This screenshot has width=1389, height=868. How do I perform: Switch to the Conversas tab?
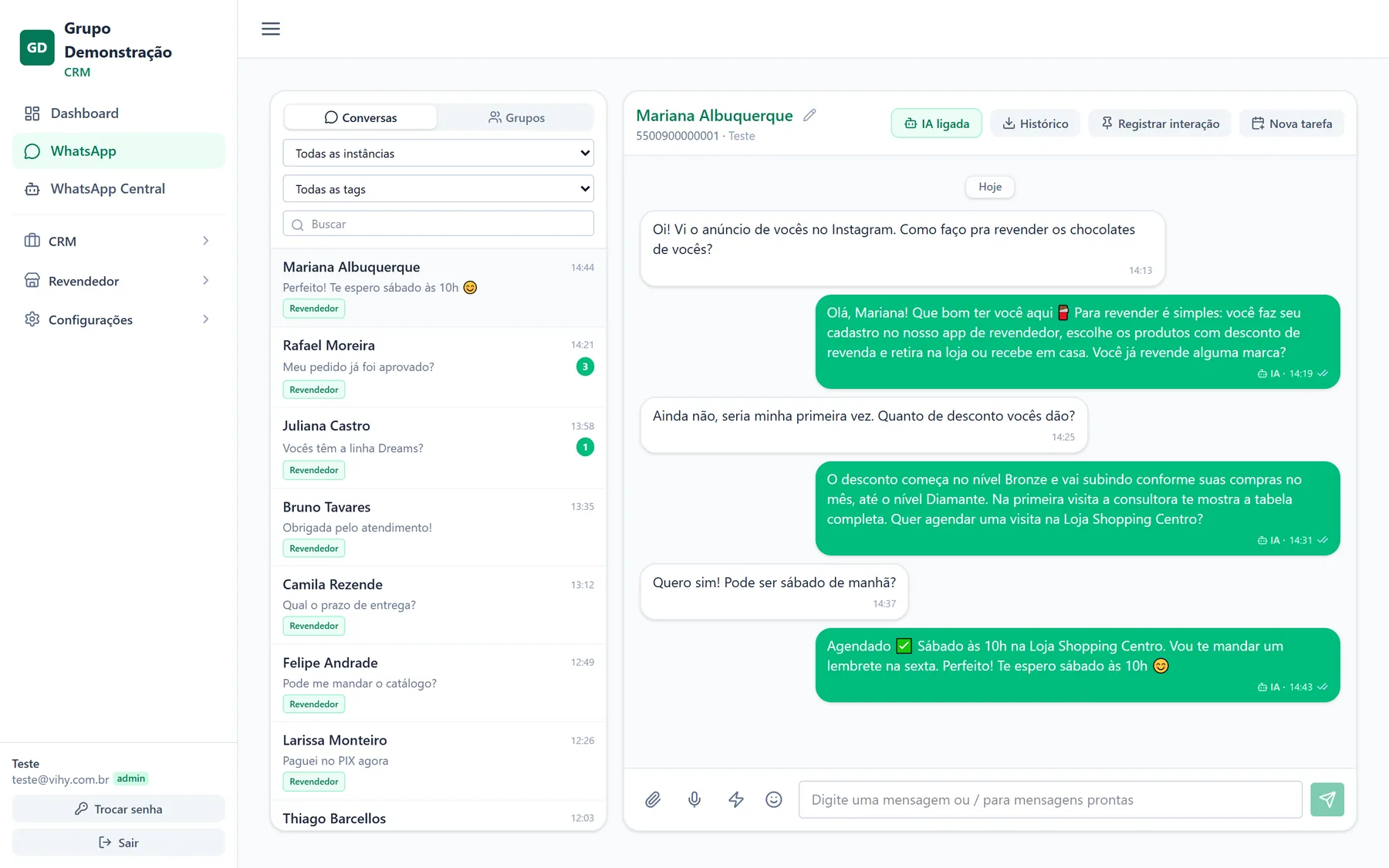click(360, 117)
